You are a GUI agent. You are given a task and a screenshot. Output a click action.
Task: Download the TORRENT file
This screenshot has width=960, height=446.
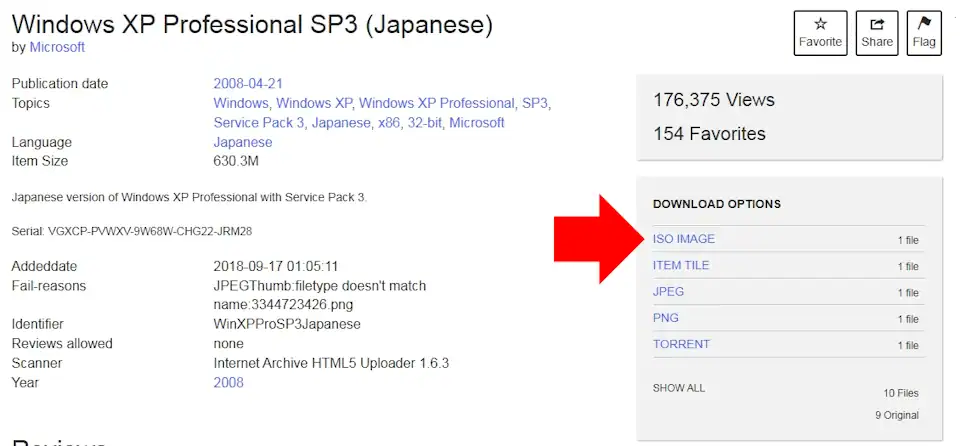681,344
